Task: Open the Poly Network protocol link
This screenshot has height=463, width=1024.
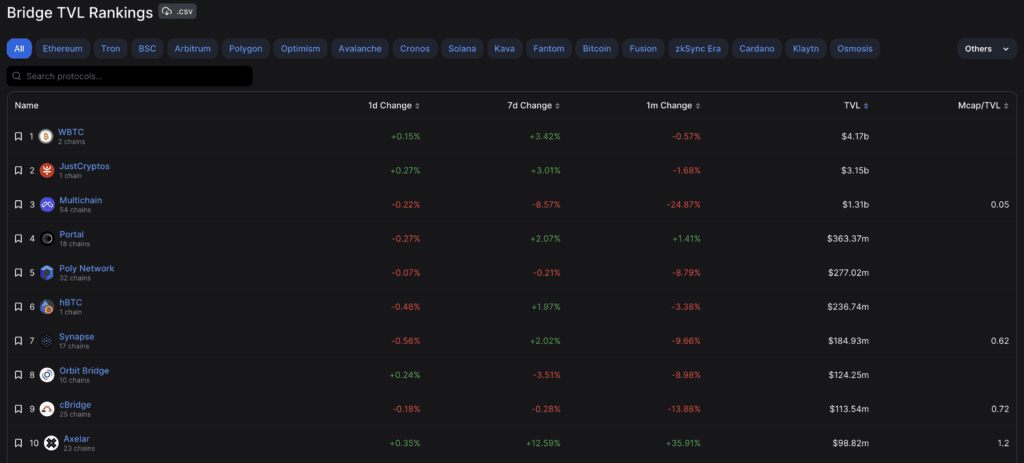Action: (86, 268)
